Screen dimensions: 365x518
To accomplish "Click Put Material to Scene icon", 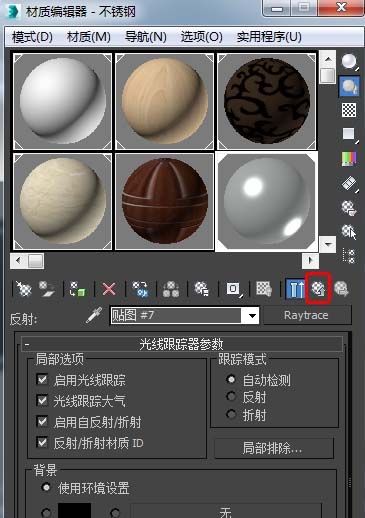I will [x=47, y=289].
